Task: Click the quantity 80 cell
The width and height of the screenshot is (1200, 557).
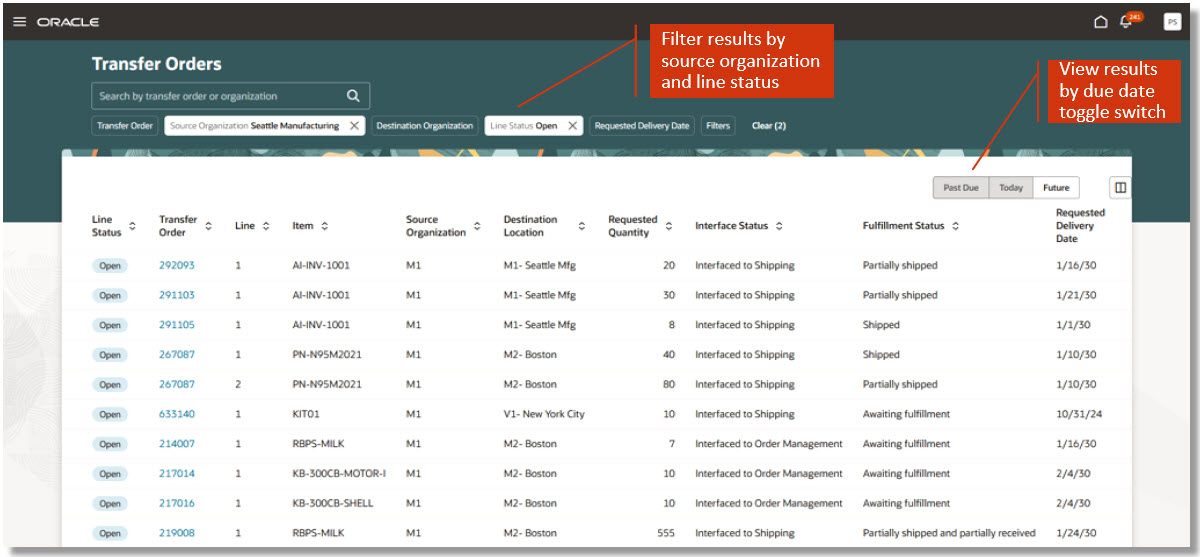Action: point(669,384)
